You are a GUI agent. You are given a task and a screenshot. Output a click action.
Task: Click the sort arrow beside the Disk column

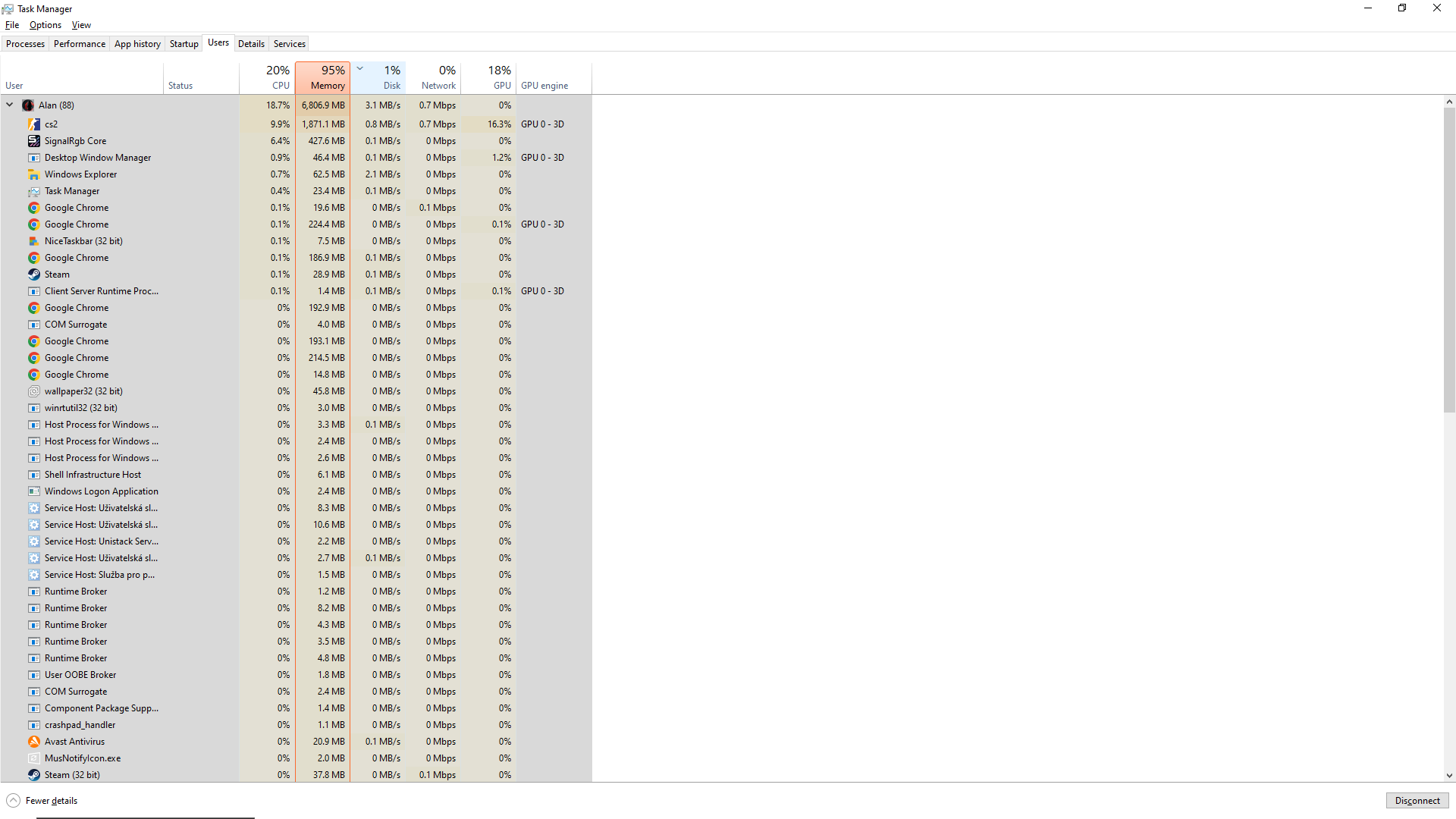[x=360, y=68]
